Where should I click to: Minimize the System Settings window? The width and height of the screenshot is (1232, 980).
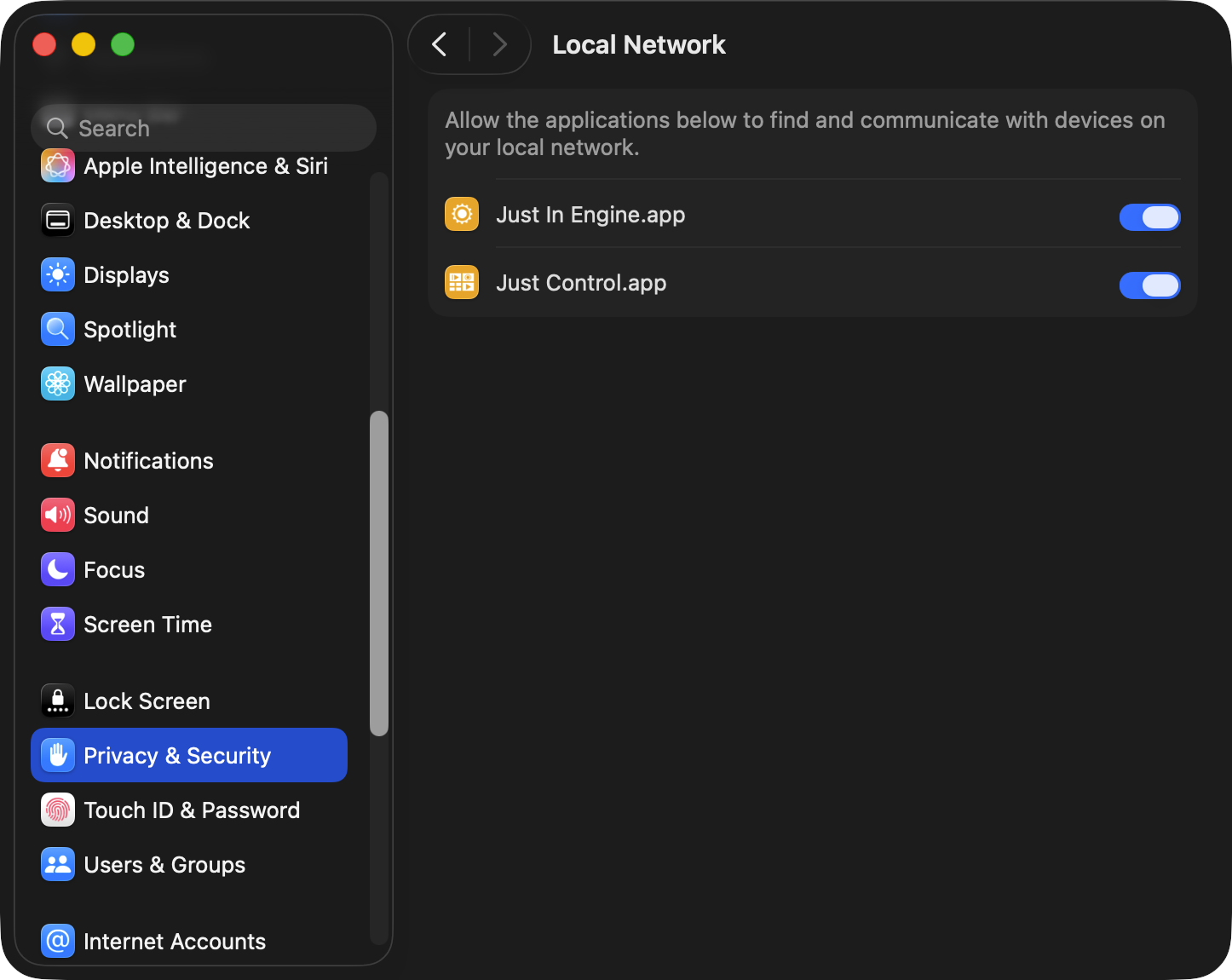click(83, 44)
